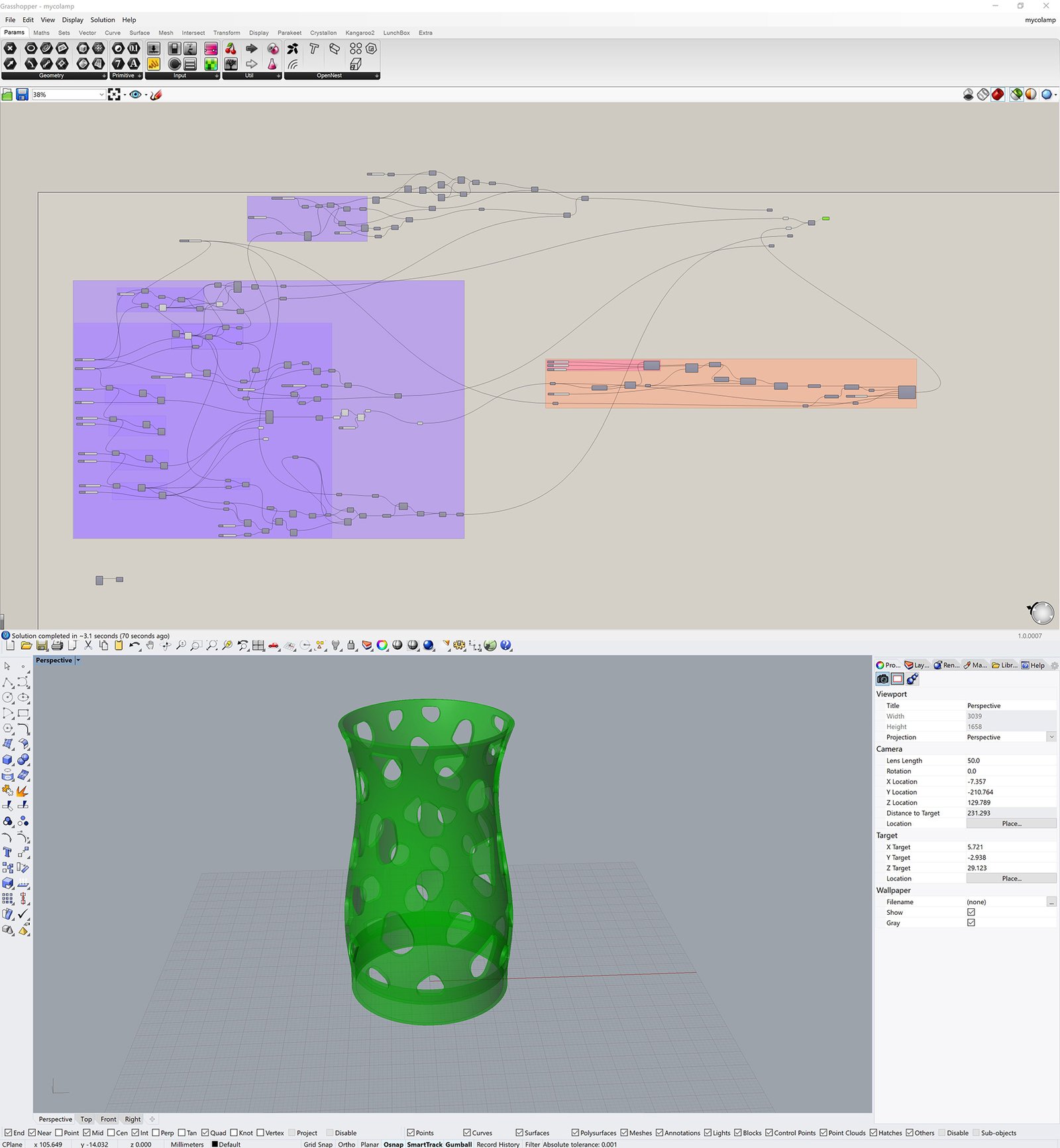Switch to Kangaroo2 component tab
1060x1148 pixels.
[x=360, y=32]
